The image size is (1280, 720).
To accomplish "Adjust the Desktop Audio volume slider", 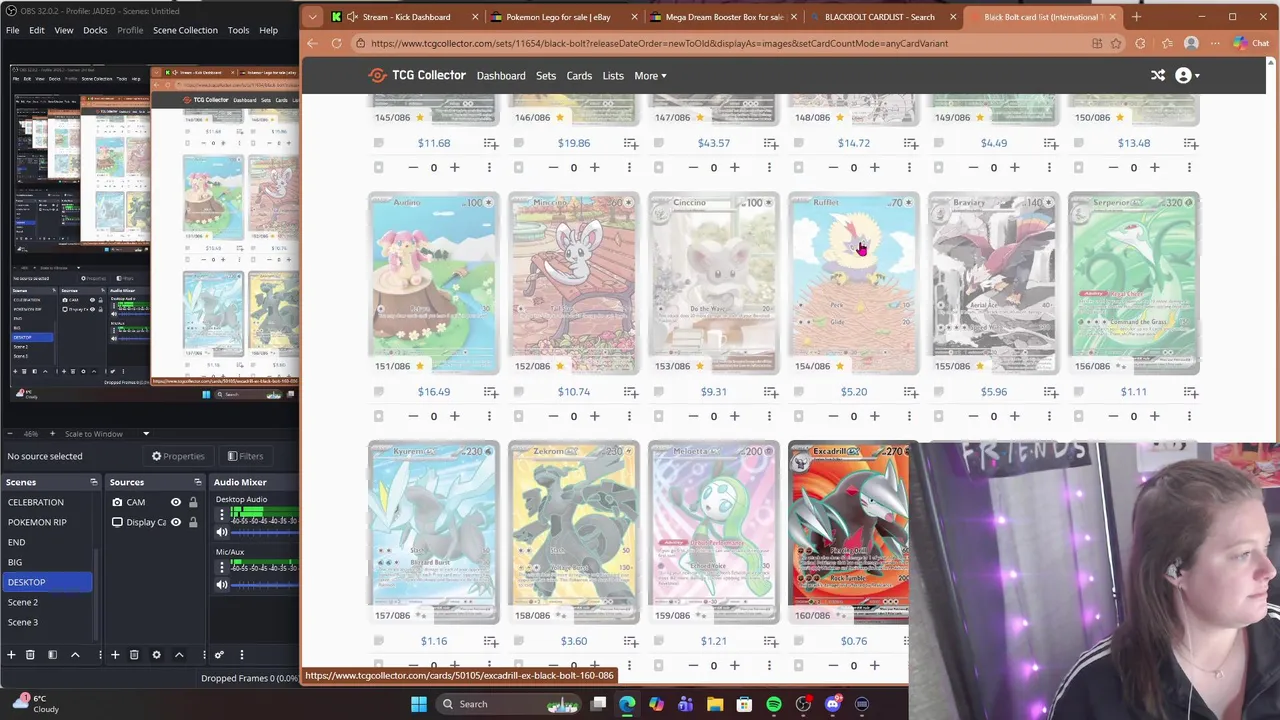I will (x=265, y=532).
